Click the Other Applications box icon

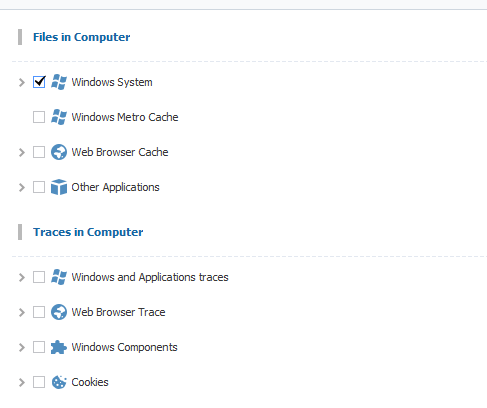(x=59, y=187)
